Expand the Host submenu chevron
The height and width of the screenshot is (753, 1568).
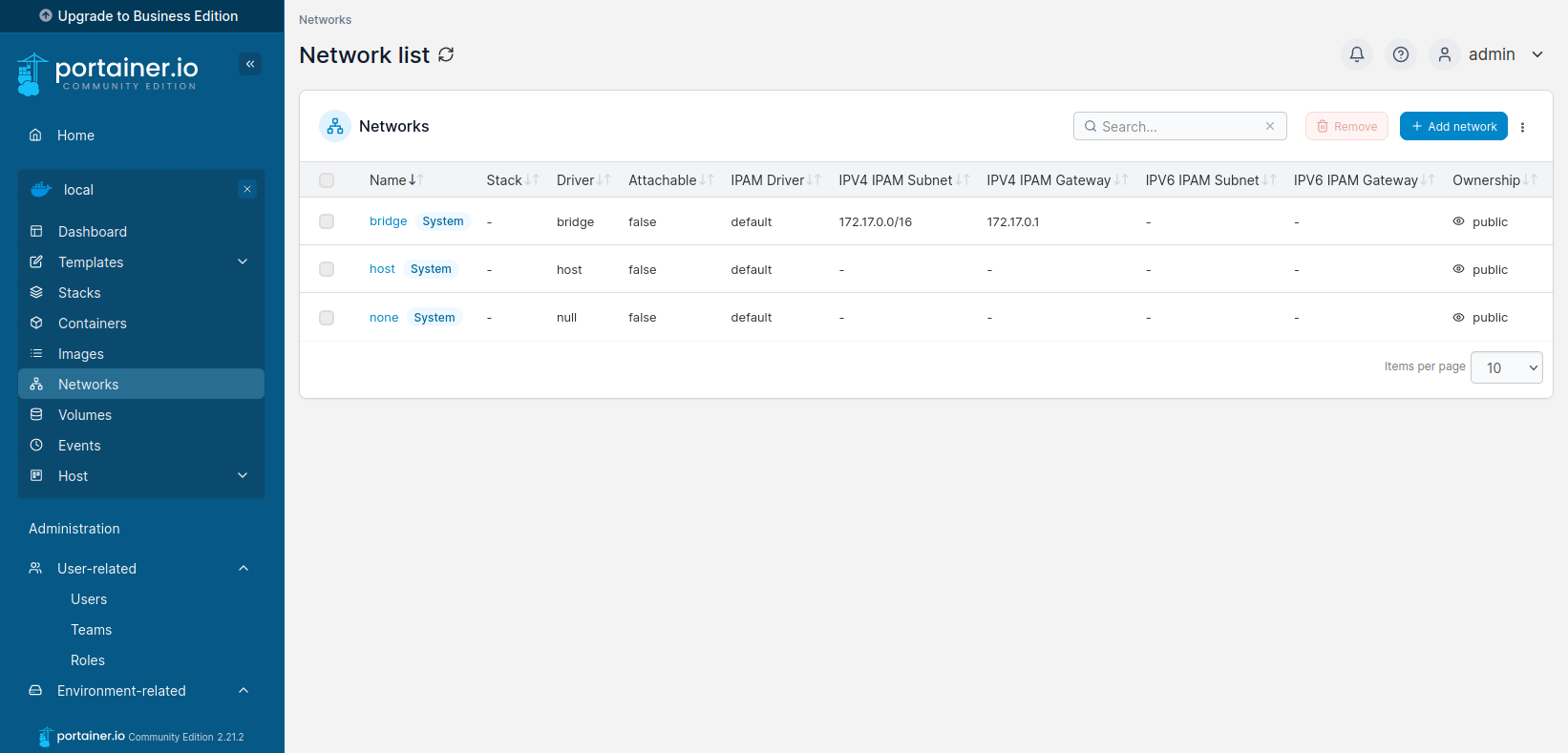coord(243,475)
